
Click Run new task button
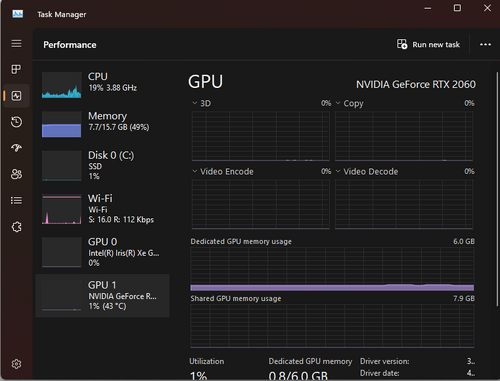coord(428,44)
